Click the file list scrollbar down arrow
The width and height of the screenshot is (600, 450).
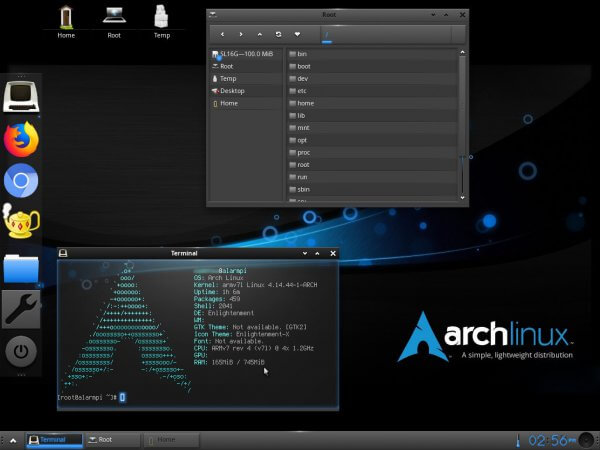[462, 198]
